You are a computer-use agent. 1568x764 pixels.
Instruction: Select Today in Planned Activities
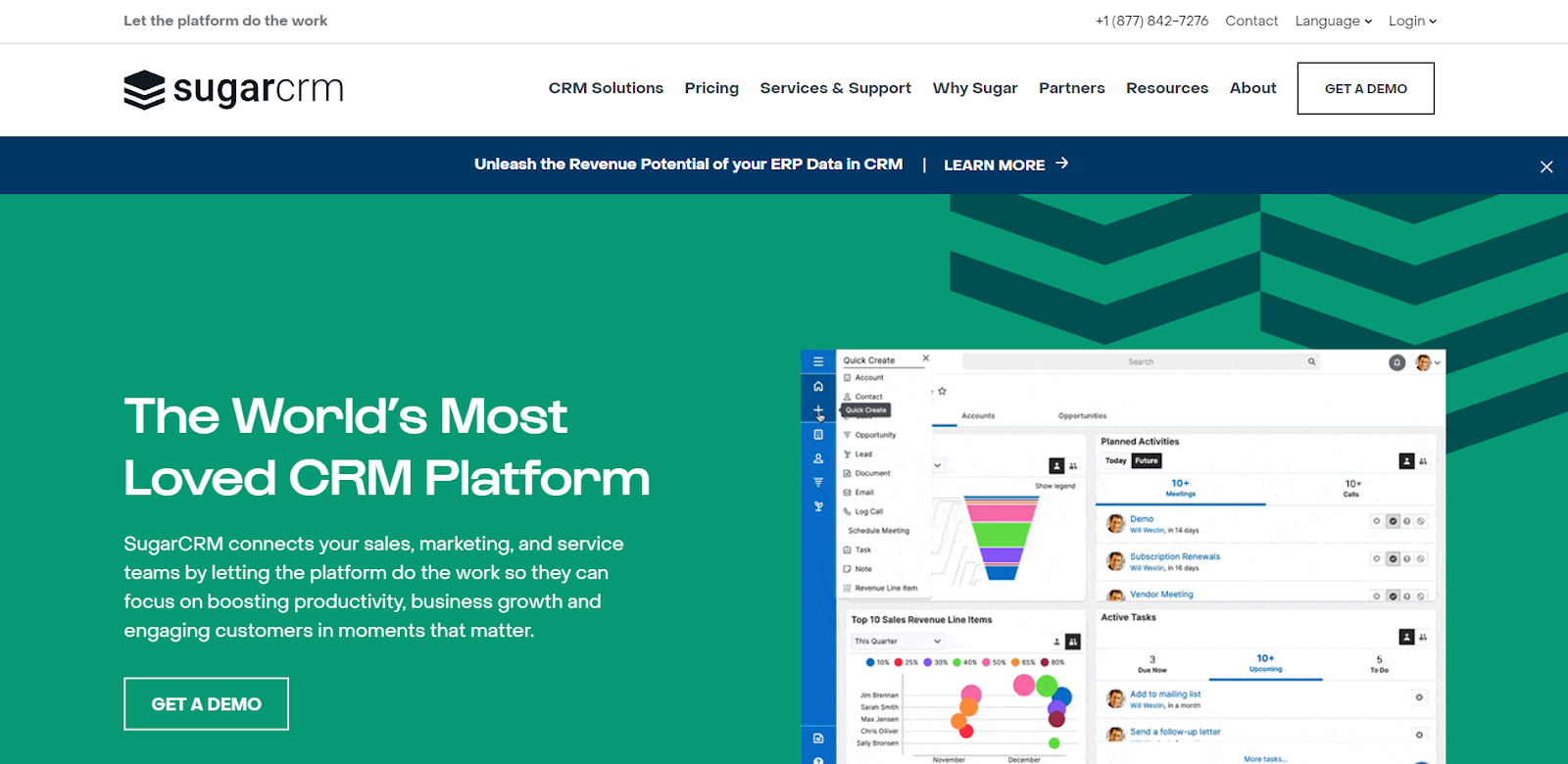click(x=1116, y=460)
